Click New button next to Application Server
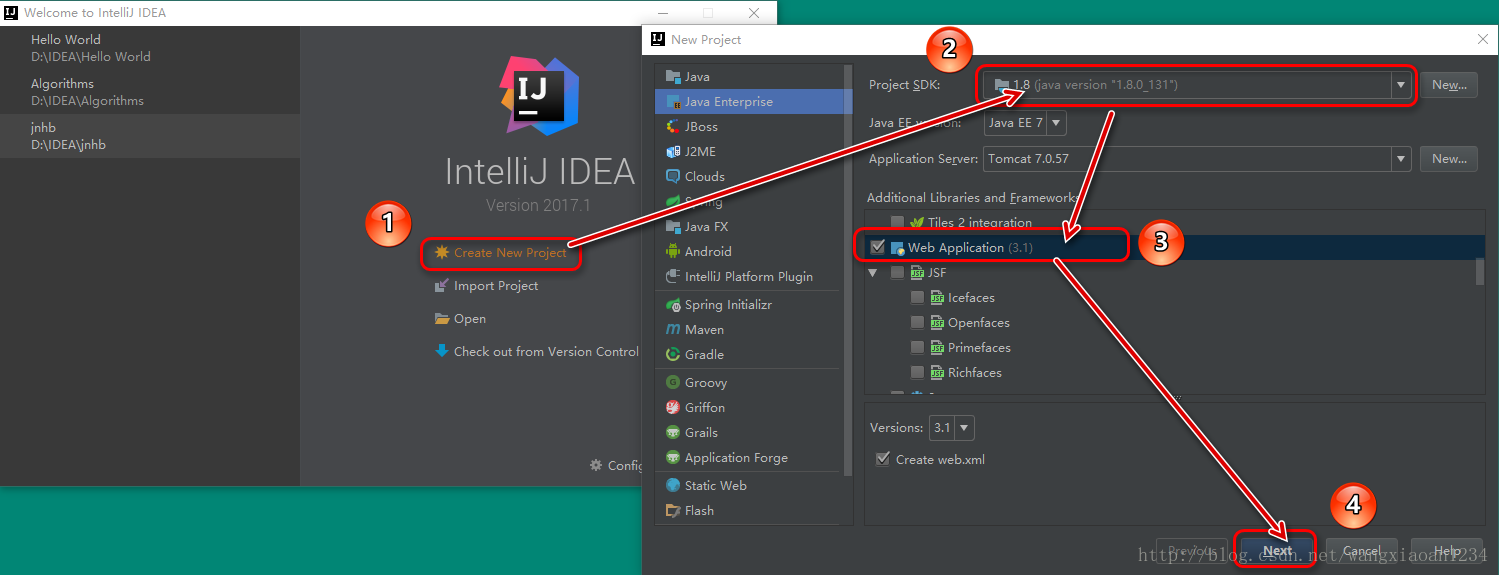This screenshot has height=575, width=1499. point(1449,159)
